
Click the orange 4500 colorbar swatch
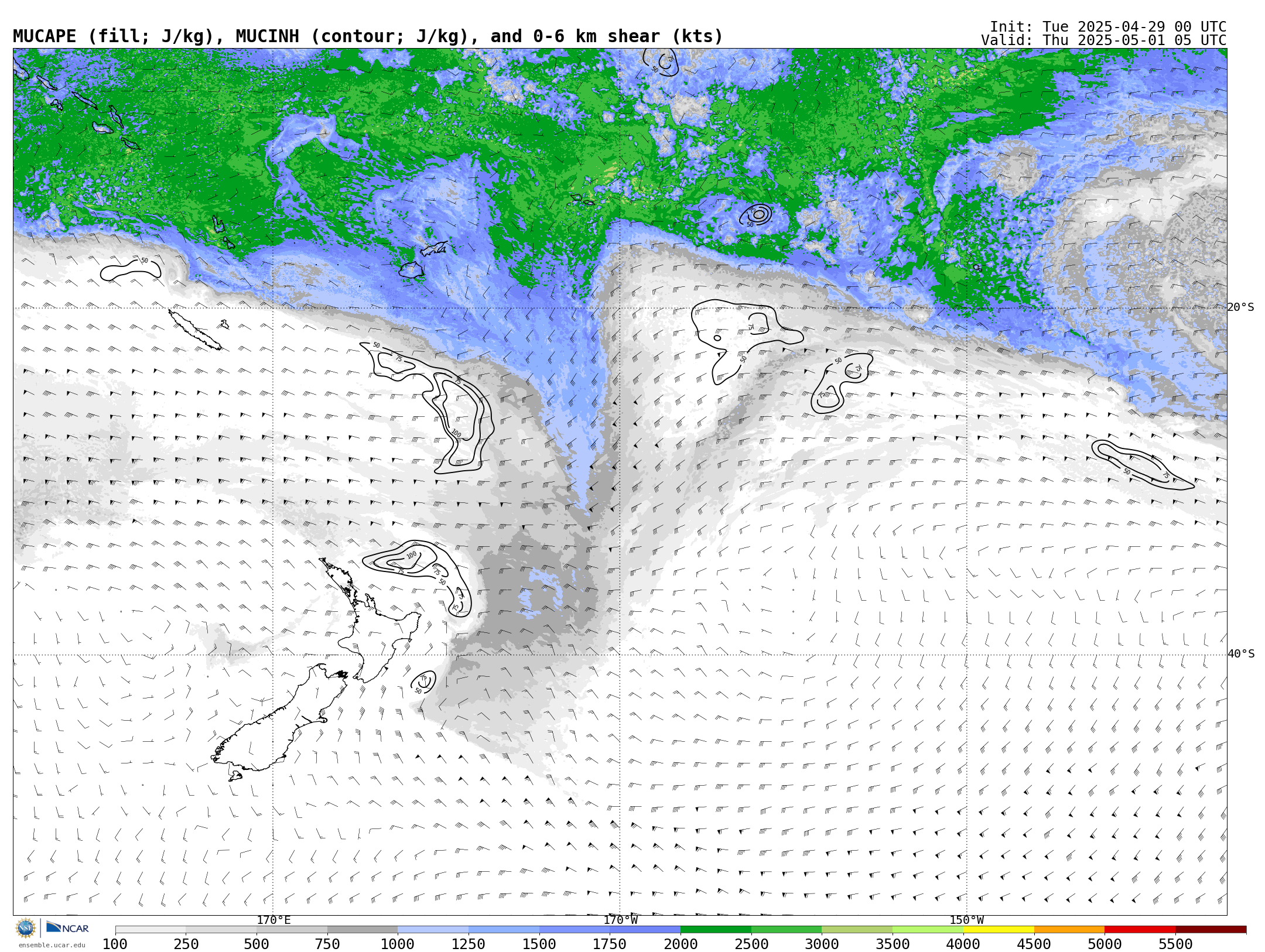[x=1069, y=929]
